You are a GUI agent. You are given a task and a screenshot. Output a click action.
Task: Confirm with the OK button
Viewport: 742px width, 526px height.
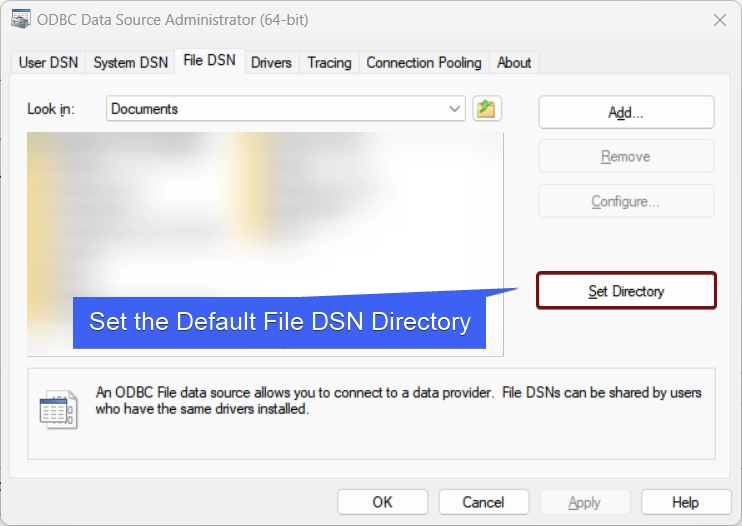382,502
